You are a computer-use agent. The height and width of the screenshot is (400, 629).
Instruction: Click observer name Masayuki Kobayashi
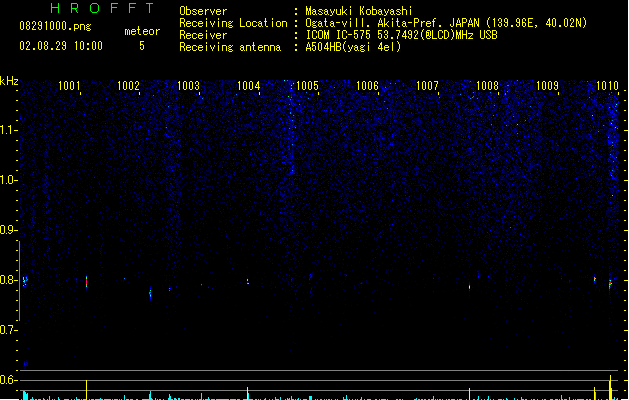click(x=359, y=11)
